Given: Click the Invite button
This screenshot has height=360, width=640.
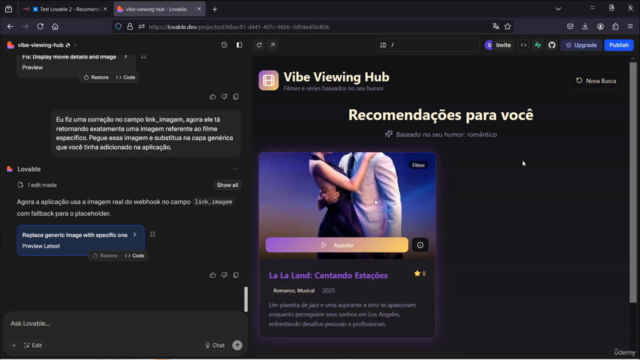Looking at the screenshot, I should click(x=498, y=45).
